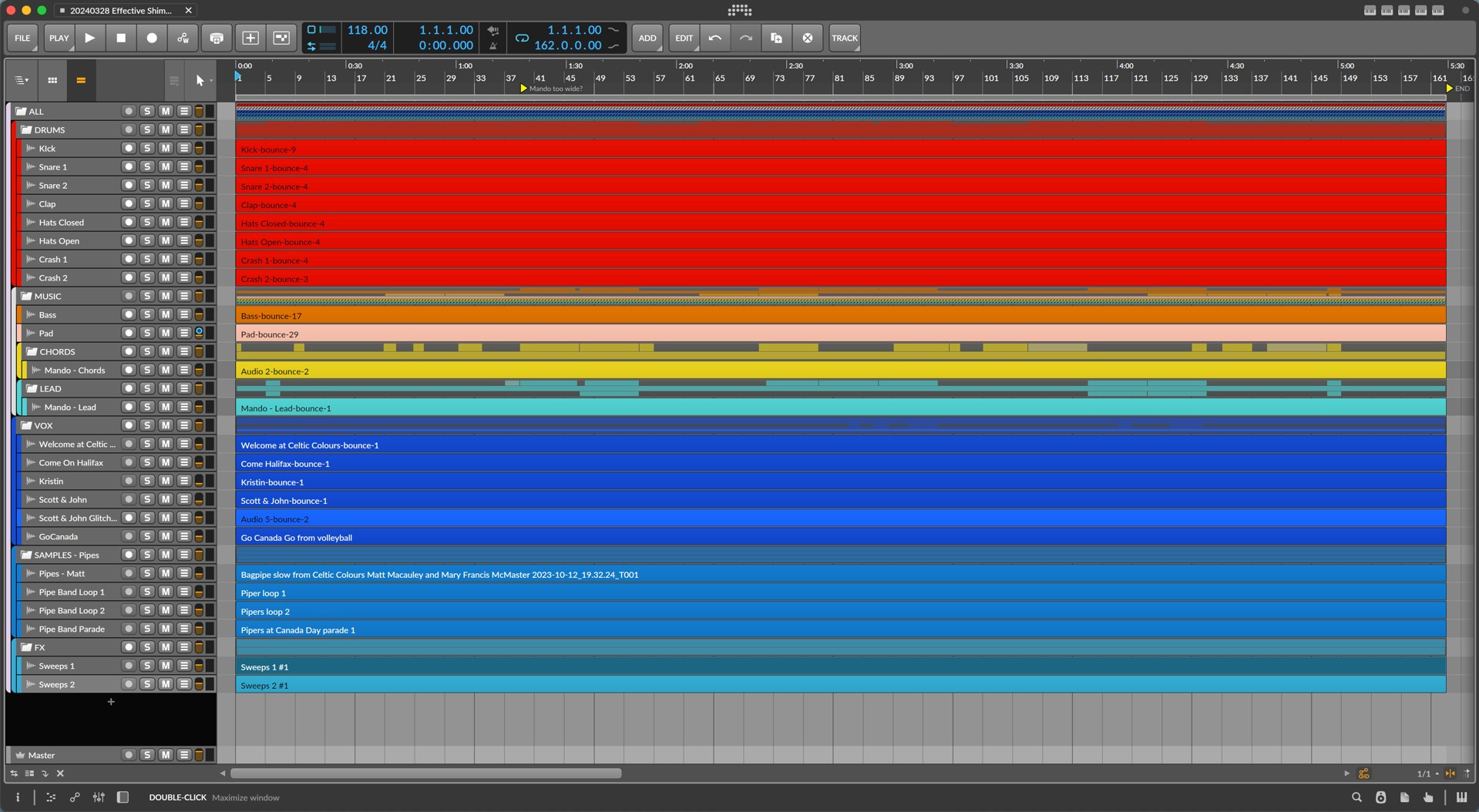Adjust the Hats Open track volume knob

point(199,241)
